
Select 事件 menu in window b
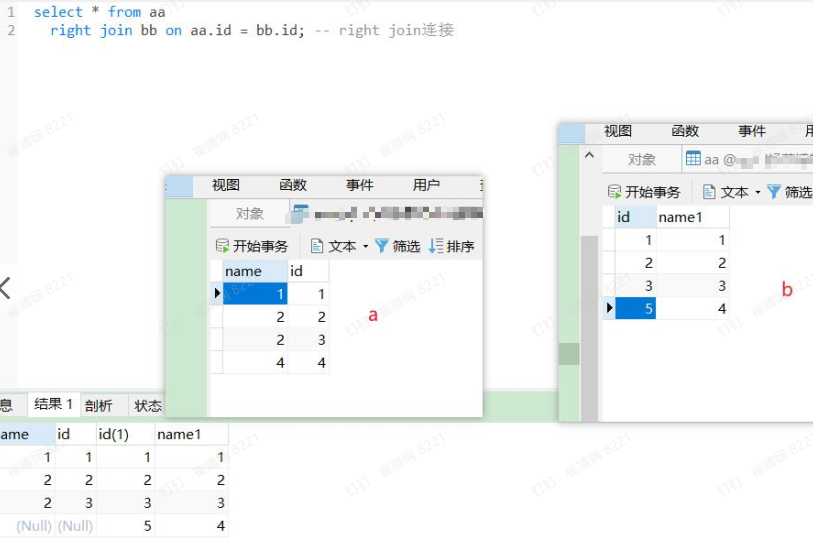click(x=752, y=131)
